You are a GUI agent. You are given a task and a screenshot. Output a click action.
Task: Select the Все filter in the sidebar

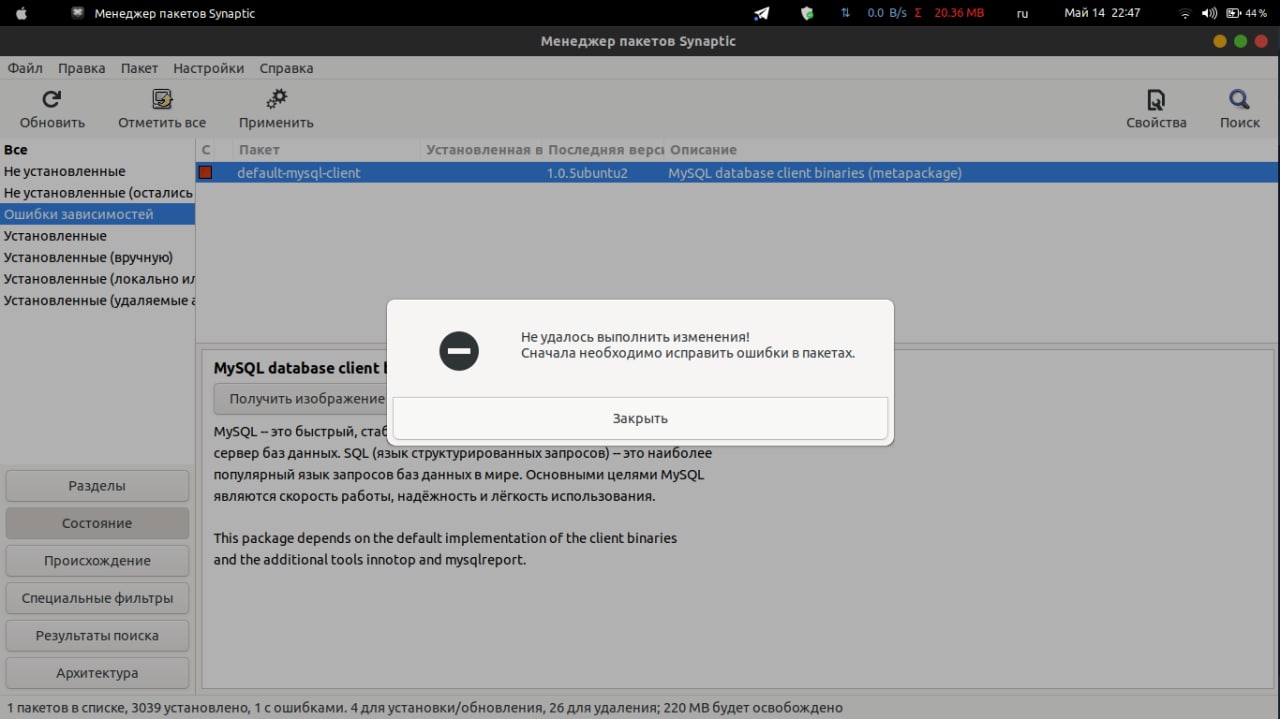[x=97, y=150]
